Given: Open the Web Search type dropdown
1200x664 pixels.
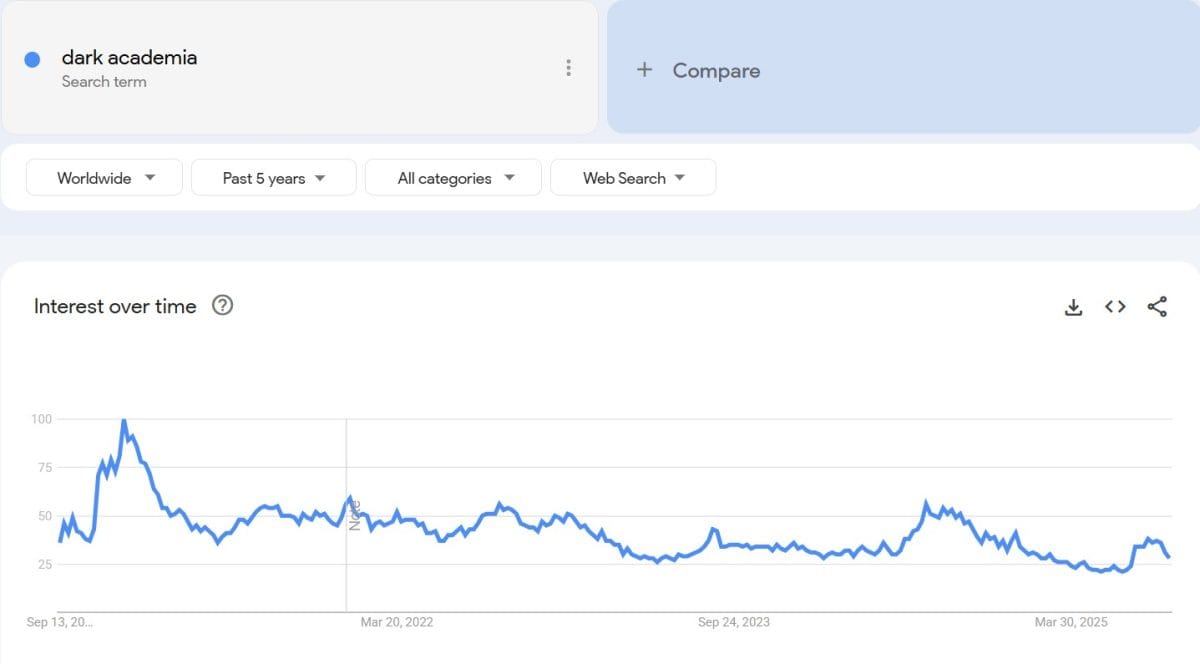Looking at the screenshot, I should pyautogui.click(x=633, y=178).
